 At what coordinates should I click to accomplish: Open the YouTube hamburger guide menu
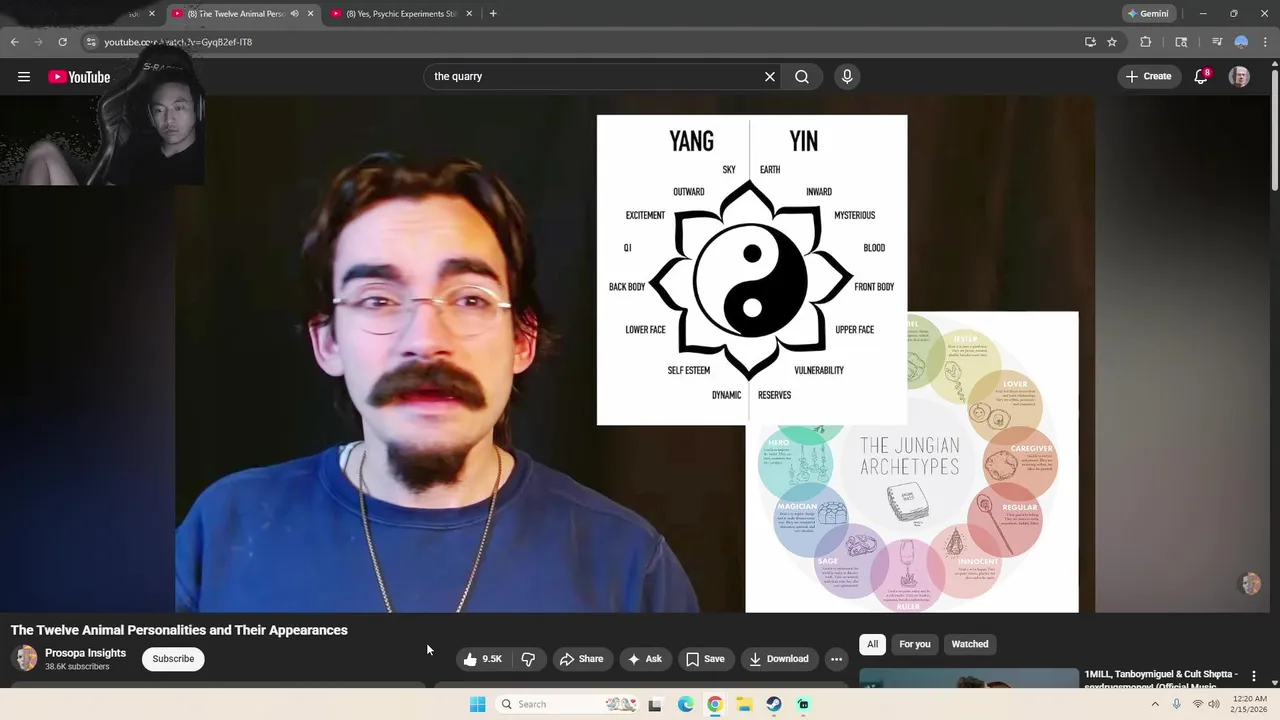(x=24, y=77)
